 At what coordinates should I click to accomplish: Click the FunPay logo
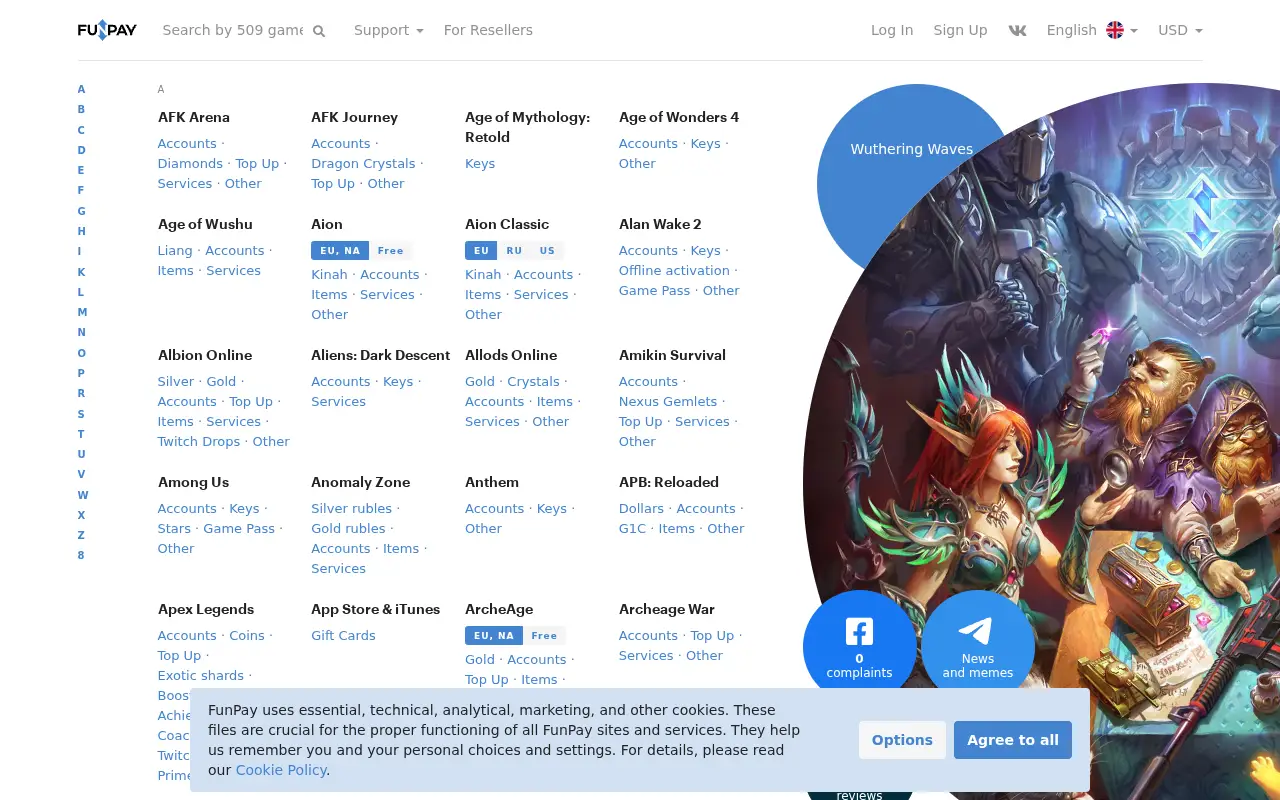click(107, 30)
